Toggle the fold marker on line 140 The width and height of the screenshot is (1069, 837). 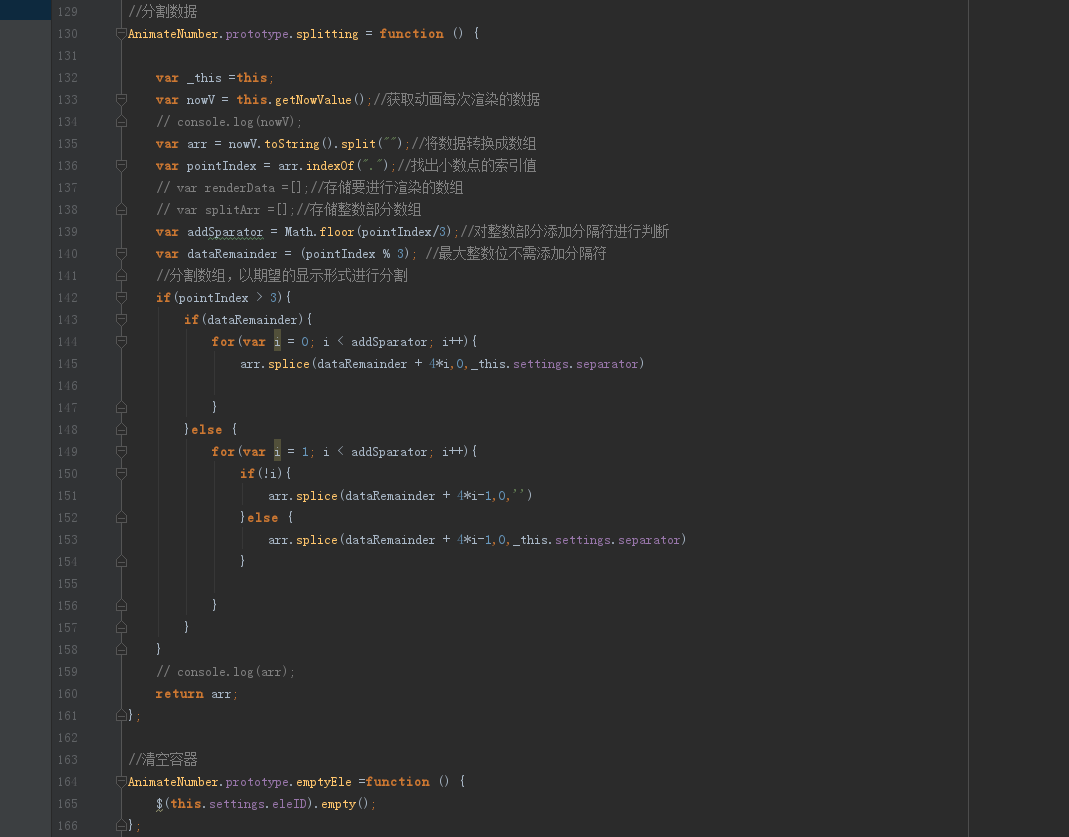pyautogui.click(x=121, y=254)
